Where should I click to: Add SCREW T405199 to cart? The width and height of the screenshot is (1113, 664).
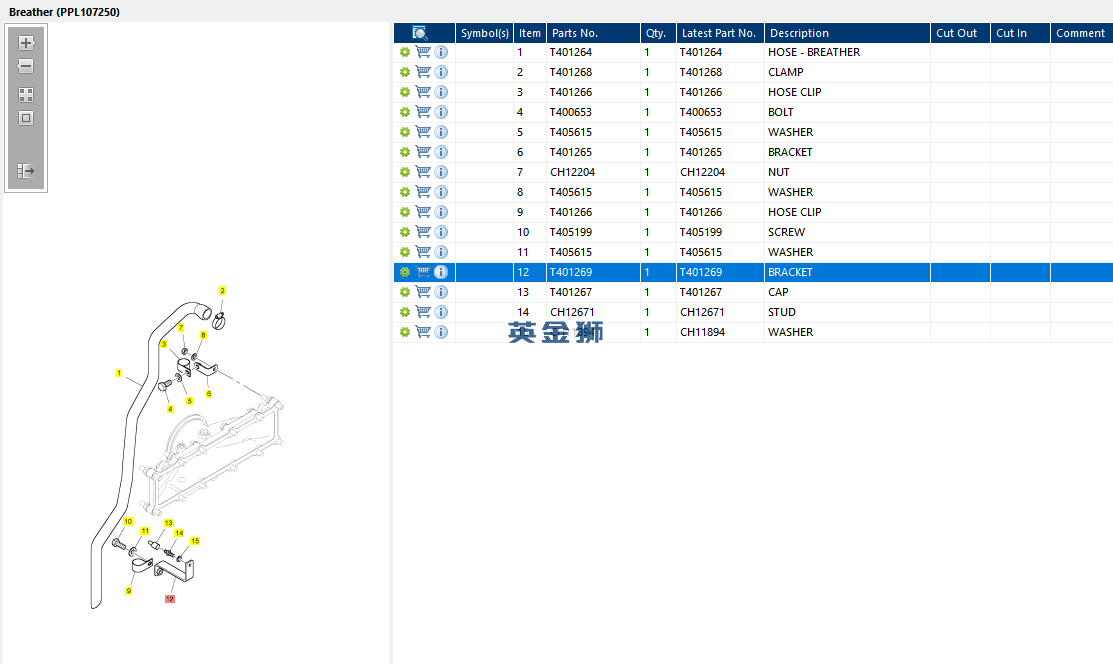click(x=423, y=232)
